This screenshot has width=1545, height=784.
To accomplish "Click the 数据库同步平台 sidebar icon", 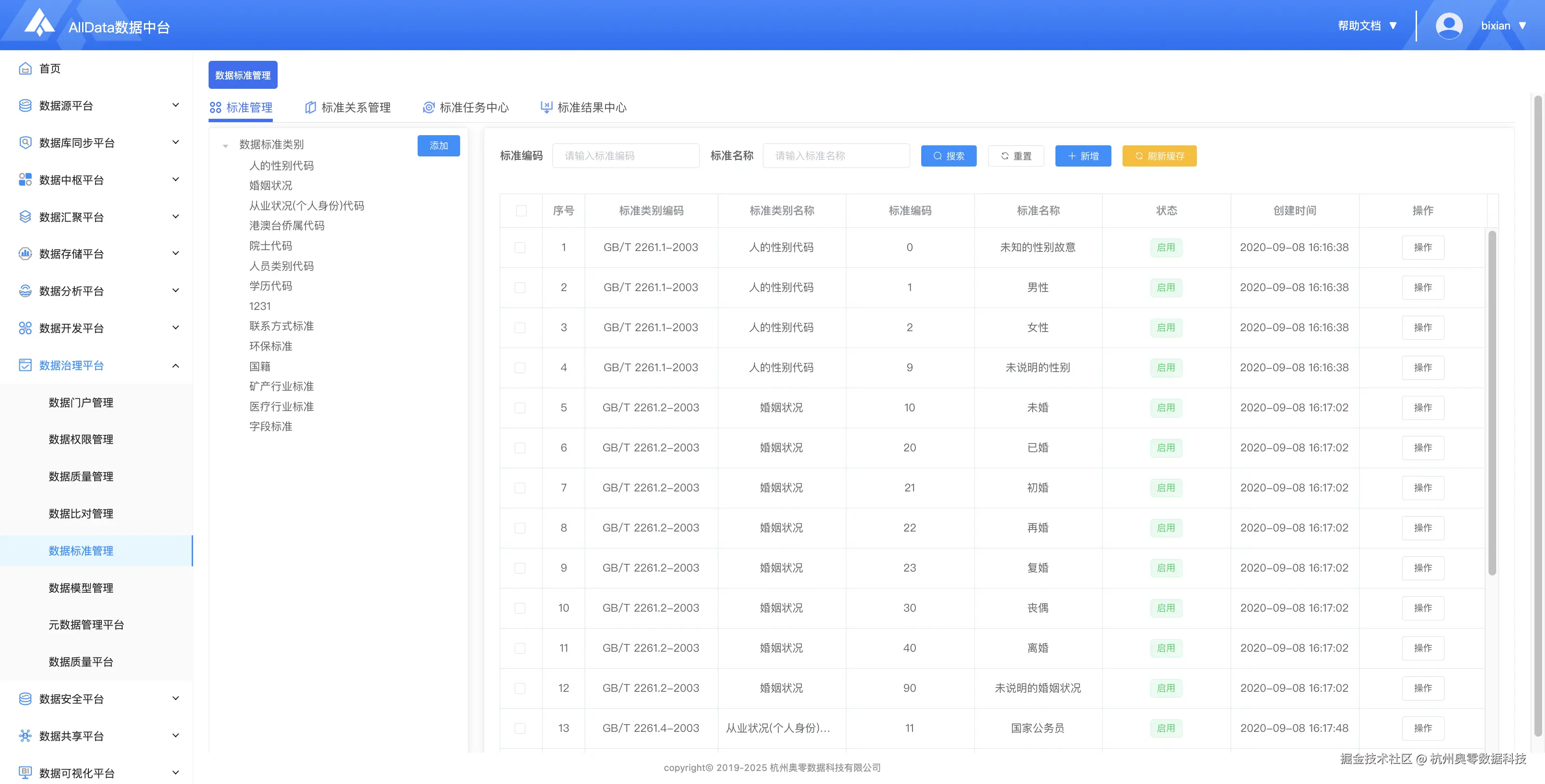I will click(25, 143).
